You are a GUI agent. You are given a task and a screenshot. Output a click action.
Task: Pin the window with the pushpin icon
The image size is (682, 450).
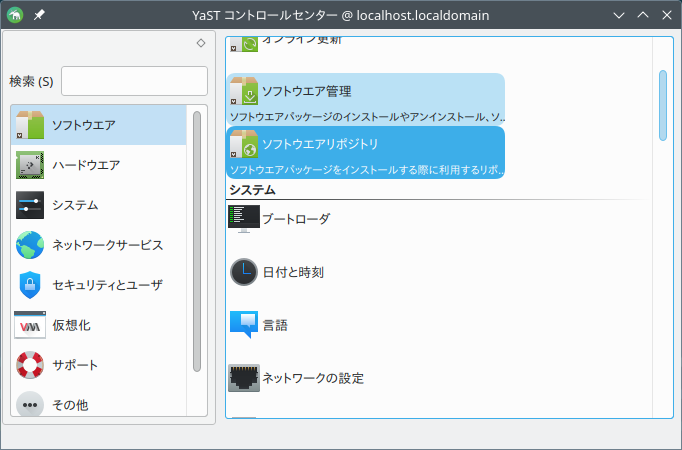click(x=39, y=15)
